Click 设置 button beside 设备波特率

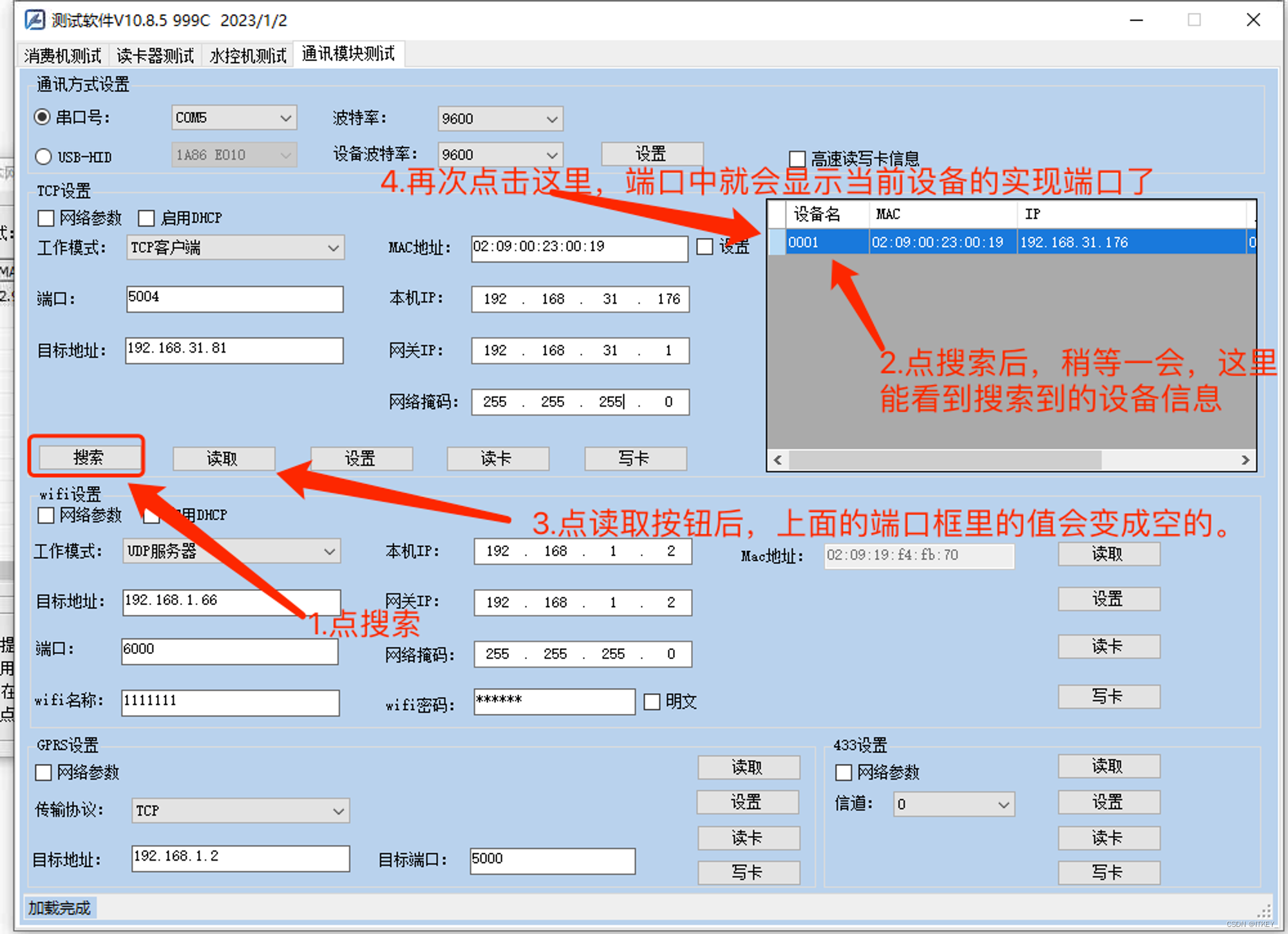[652, 154]
